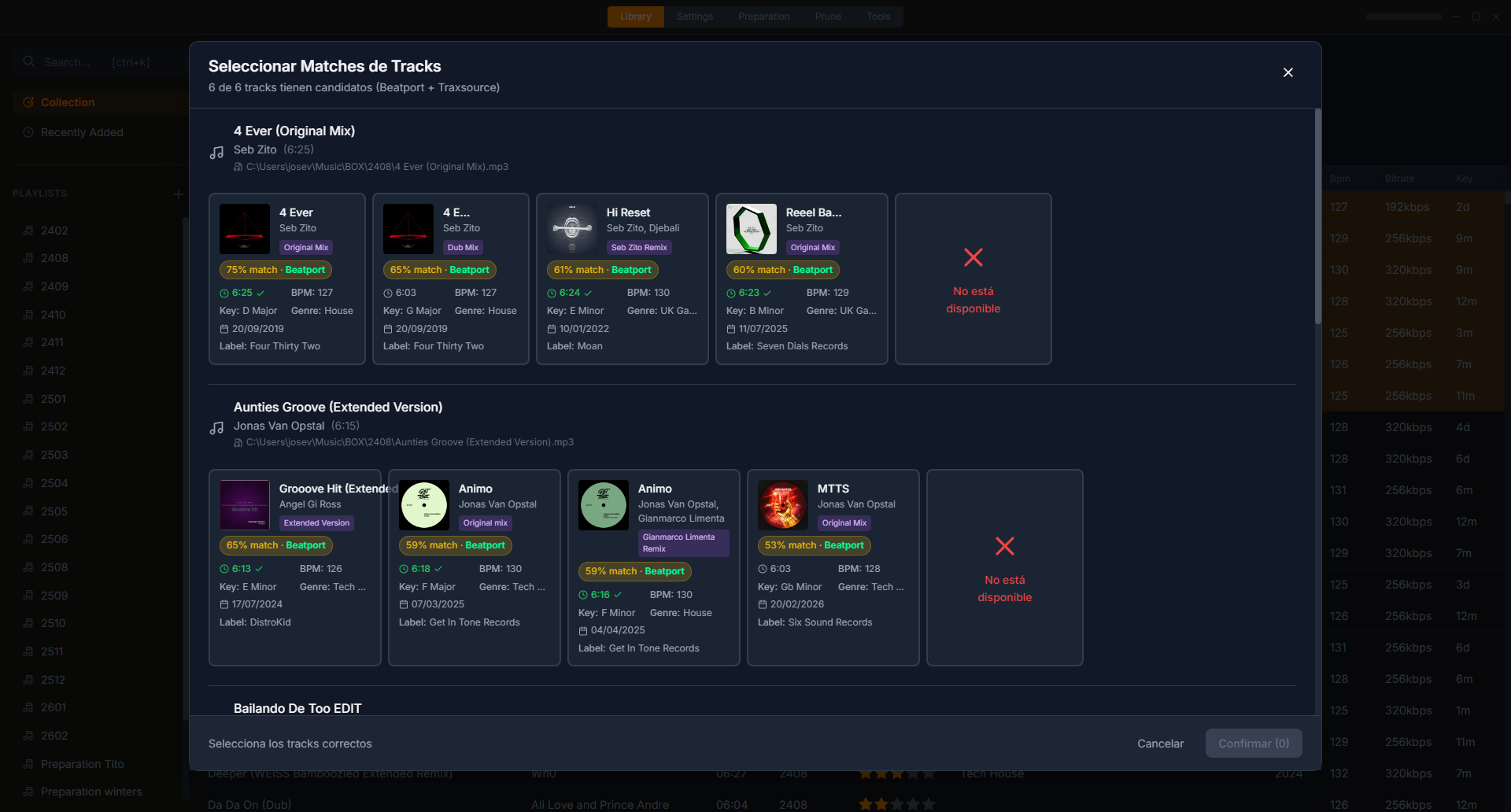Select the 75% match 4 Ever candidate card
The height and width of the screenshot is (812, 1511).
pyautogui.click(x=286, y=279)
